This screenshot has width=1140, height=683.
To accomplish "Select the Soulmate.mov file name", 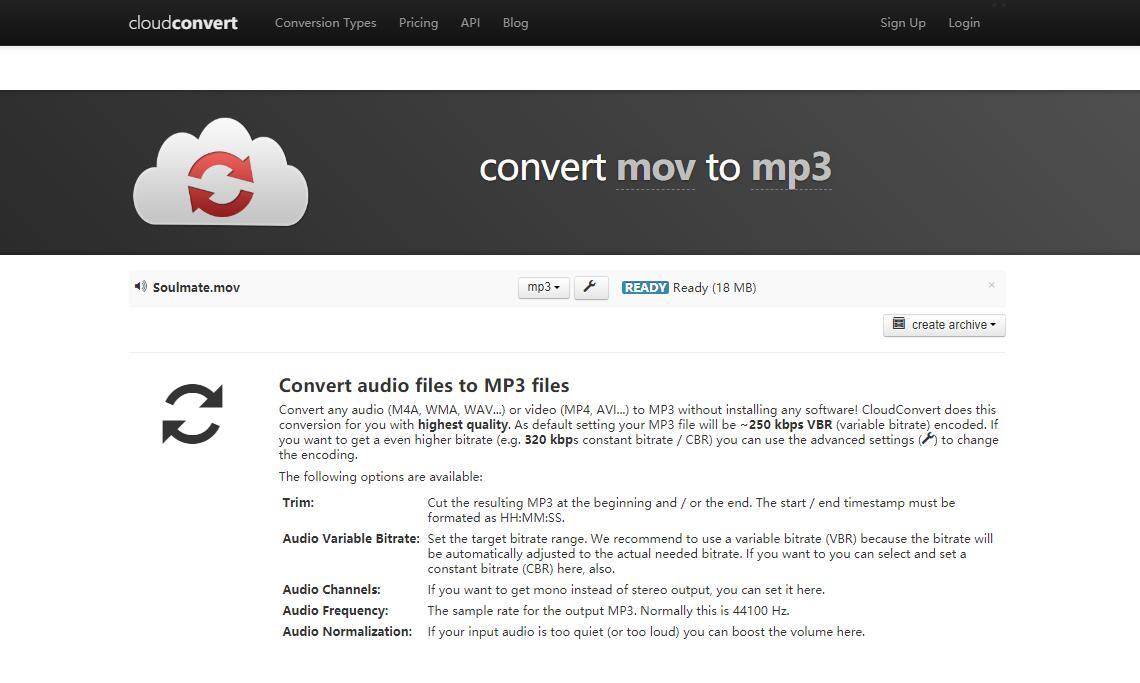I will (196, 287).
